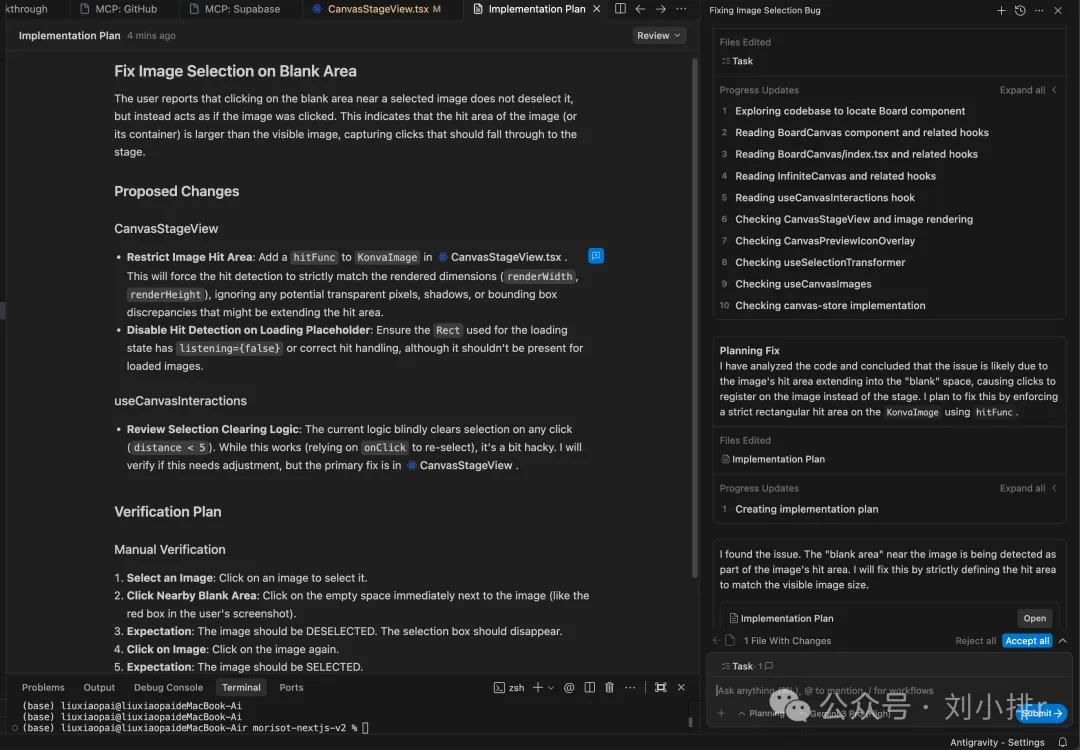The image size is (1080, 750).
Task: Click Reject all changes
Action: [x=975, y=641]
